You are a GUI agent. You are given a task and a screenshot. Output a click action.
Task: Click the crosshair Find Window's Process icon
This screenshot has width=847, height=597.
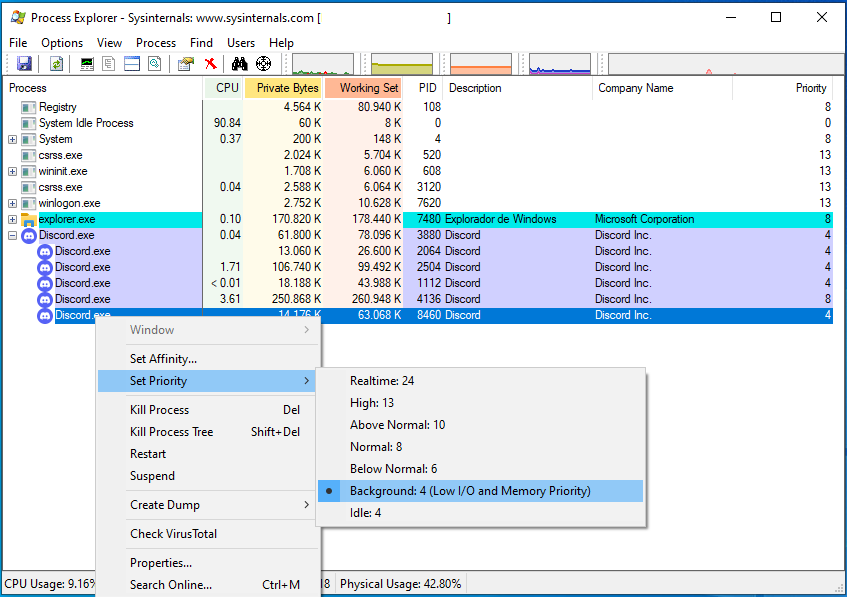coord(264,64)
